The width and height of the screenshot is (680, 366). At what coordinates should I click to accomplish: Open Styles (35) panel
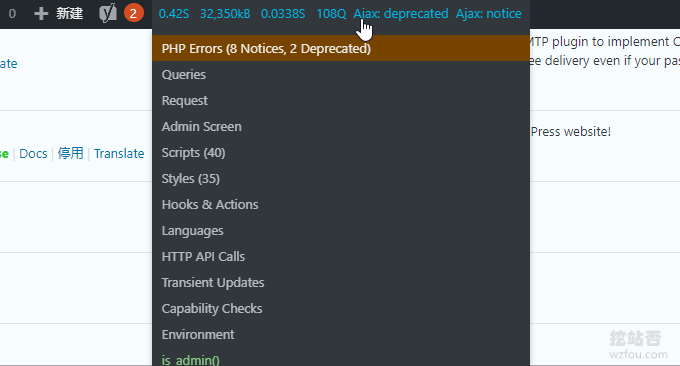pyautogui.click(x=340, y=178)
